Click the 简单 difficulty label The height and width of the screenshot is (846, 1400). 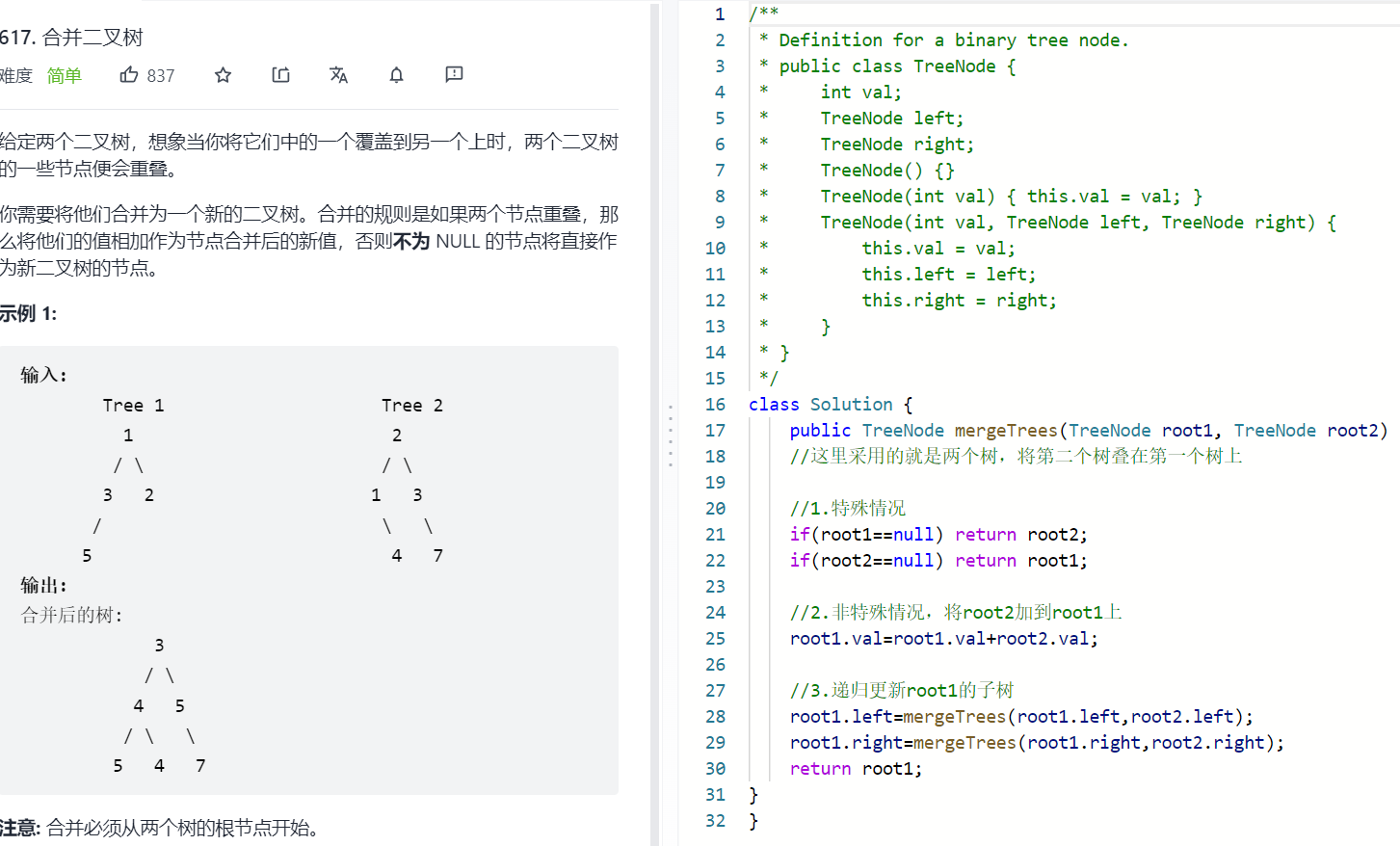coord(65,75)
